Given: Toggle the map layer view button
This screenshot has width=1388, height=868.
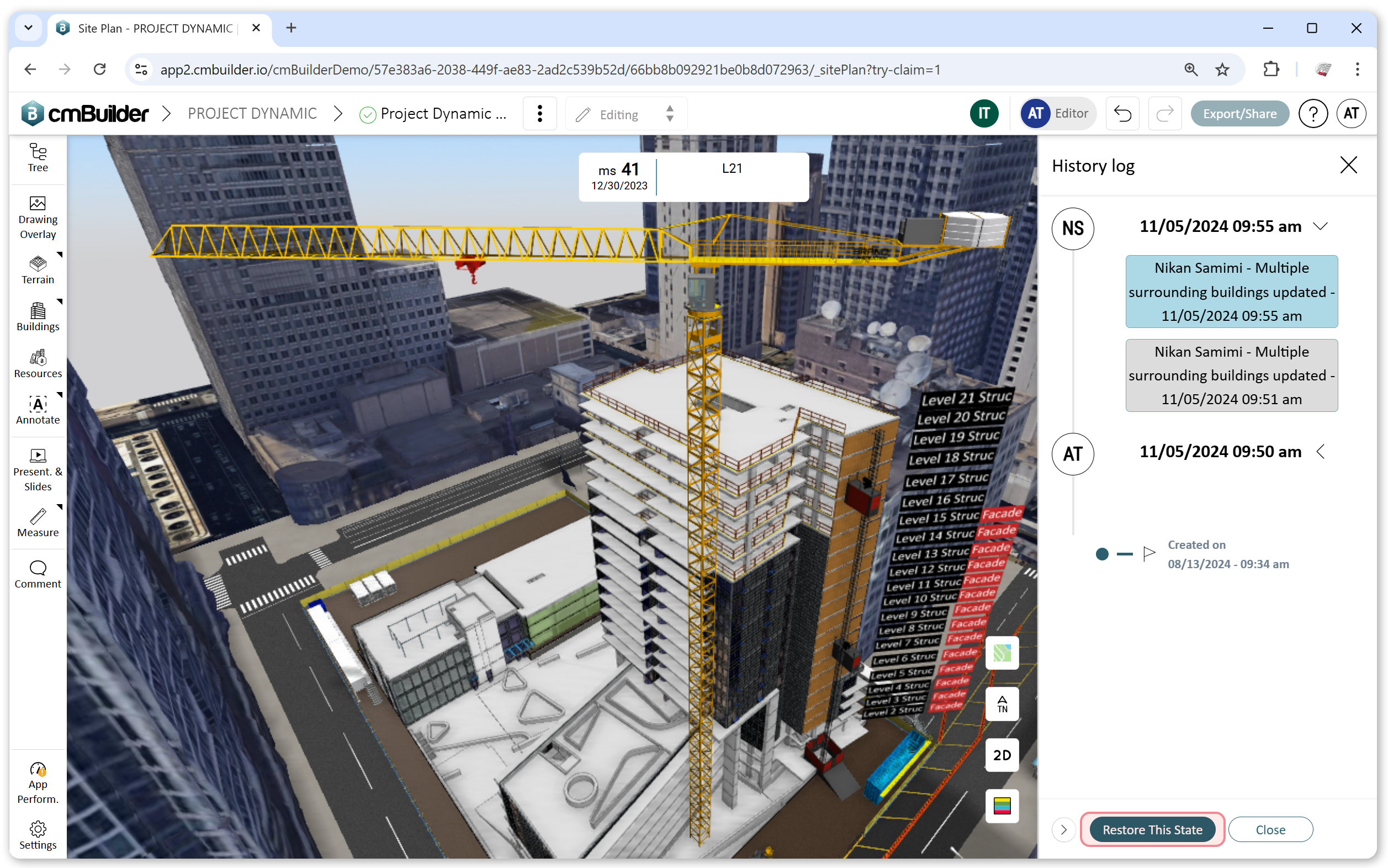Looking at the screenshot, I should 1002,653.
